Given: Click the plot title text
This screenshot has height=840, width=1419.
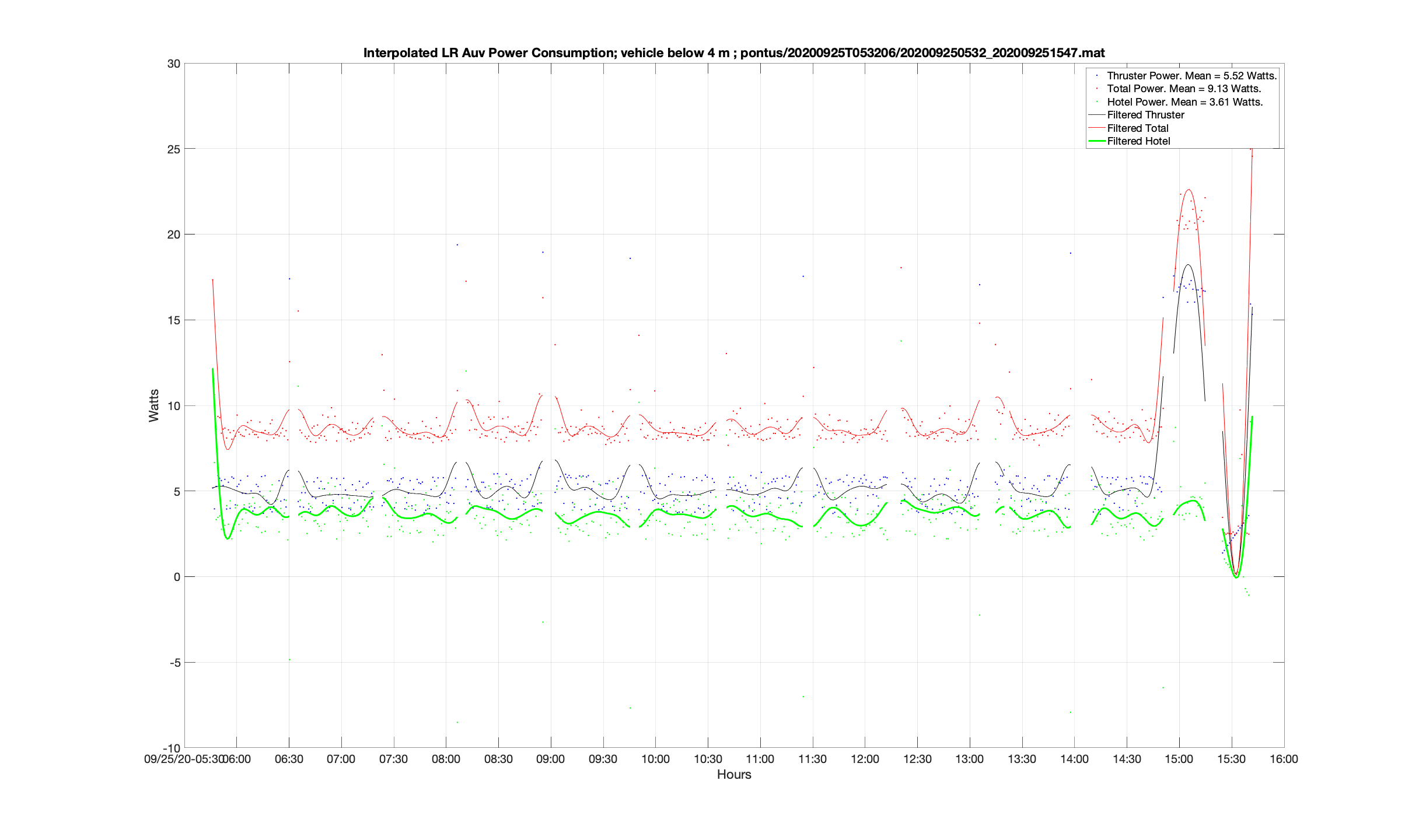Looking at the screenshot, I should (733, 53).
